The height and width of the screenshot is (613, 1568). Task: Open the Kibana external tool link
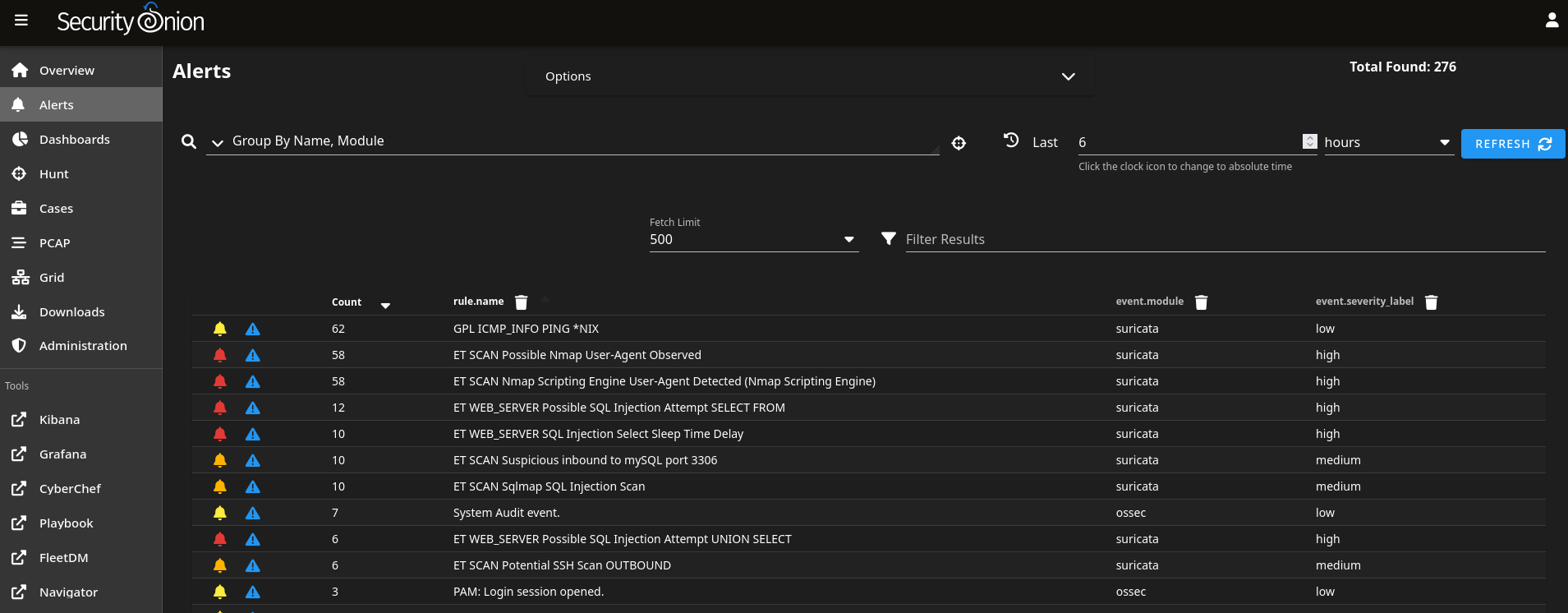click(59, 420)
